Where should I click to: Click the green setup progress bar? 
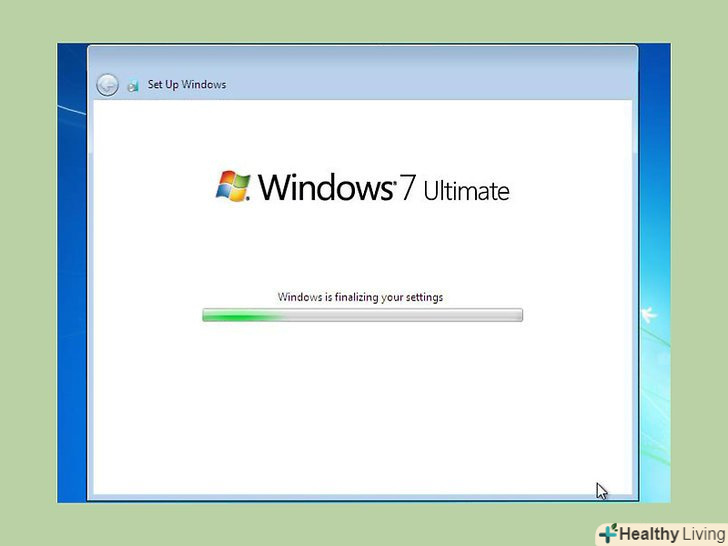(x=363, y=315)
